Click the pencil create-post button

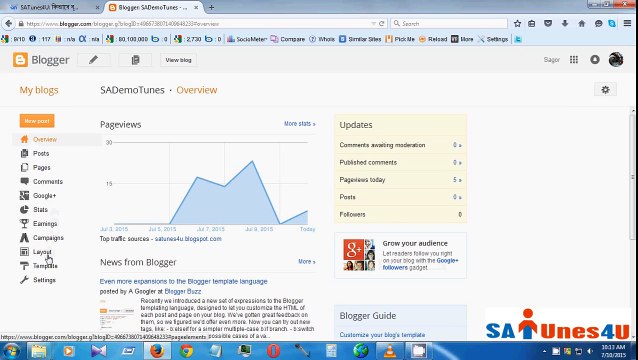pyautogui.click(x=94, y=60)
